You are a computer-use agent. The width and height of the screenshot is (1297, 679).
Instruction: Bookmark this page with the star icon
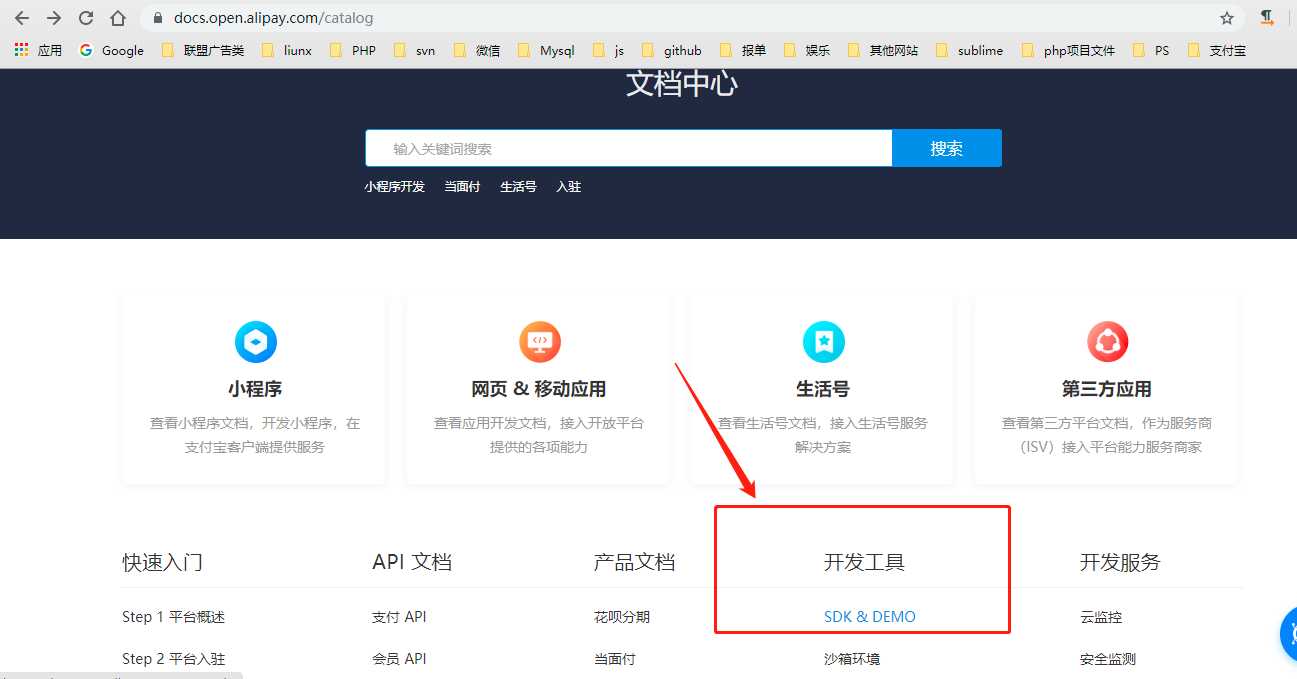[x=1227, y=18]
